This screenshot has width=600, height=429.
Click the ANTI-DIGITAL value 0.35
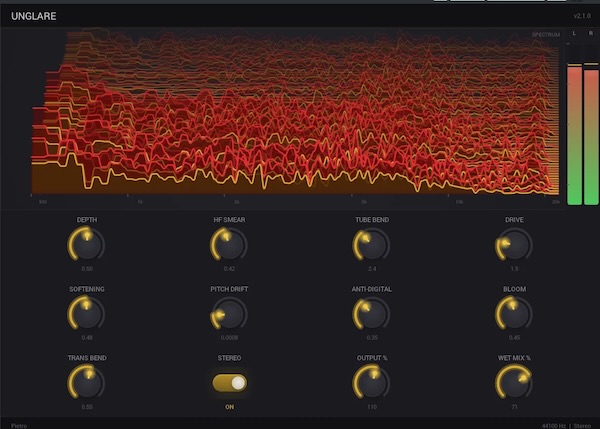pyautogui.click(x=372, y=338)
